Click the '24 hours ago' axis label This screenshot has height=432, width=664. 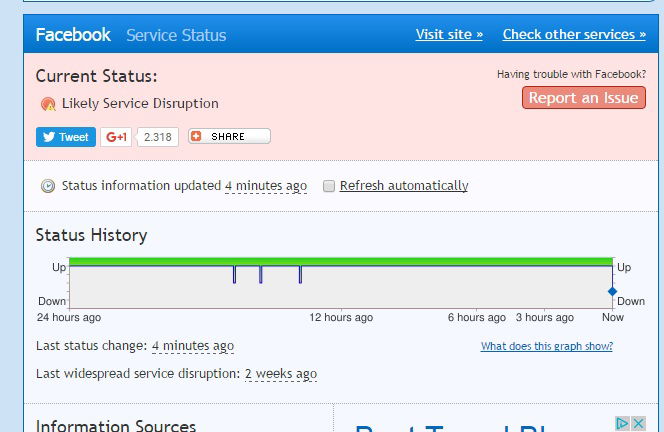coord(69,317)
